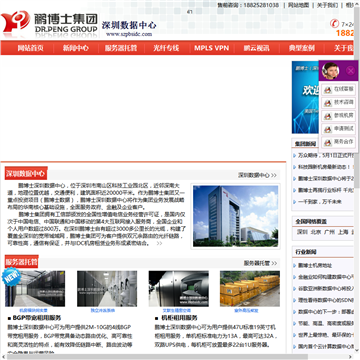The height and width of the screenshot is (360, 360).
Task: Open 鹏云视讯 navigation item
Action: (x=256, y=48)
